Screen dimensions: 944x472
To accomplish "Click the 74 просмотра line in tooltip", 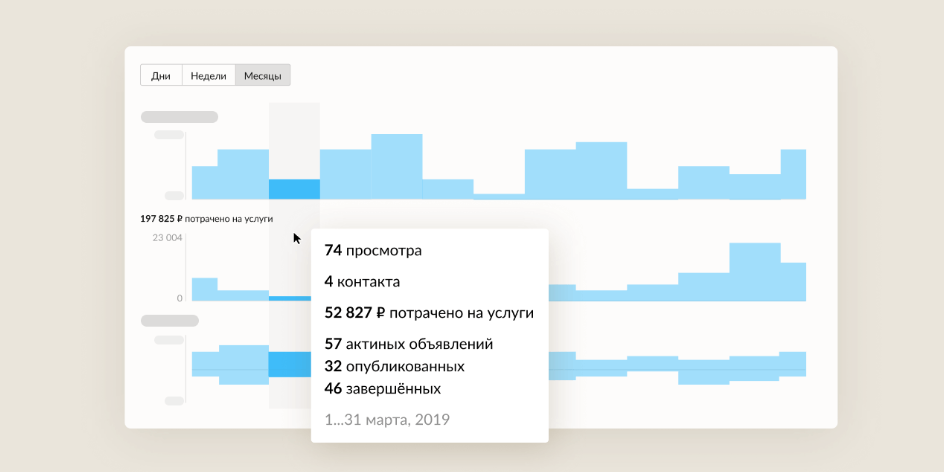I will tap(373, 250).
